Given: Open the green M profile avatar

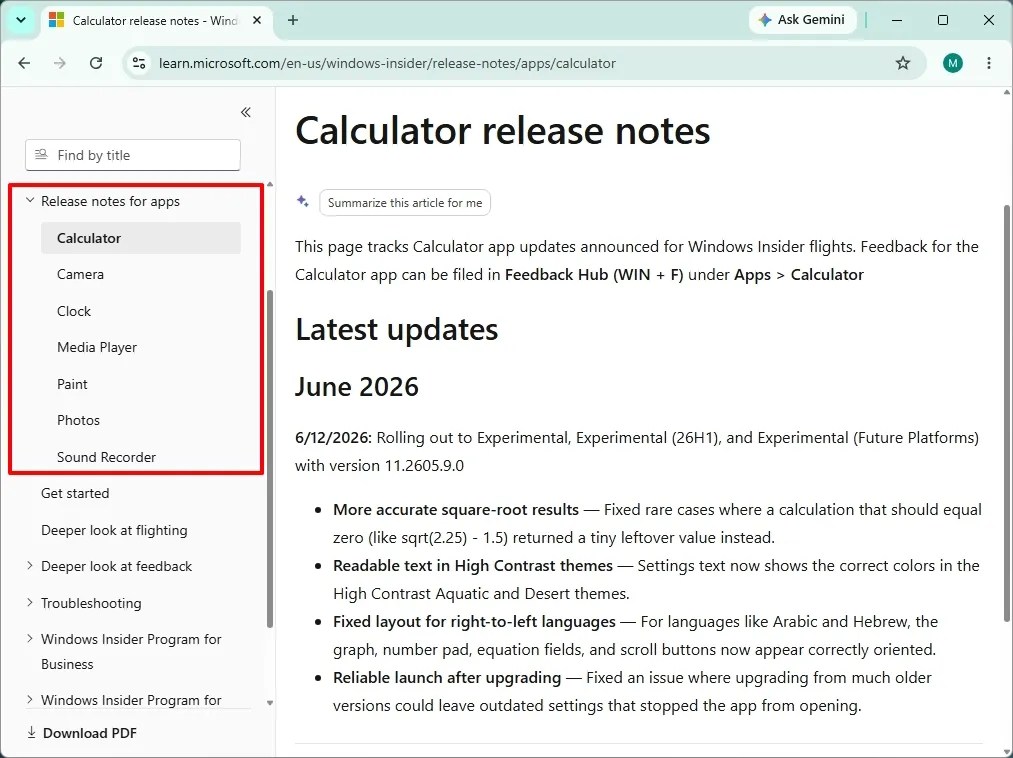Looking at the screenshot, I should [952, 63].
